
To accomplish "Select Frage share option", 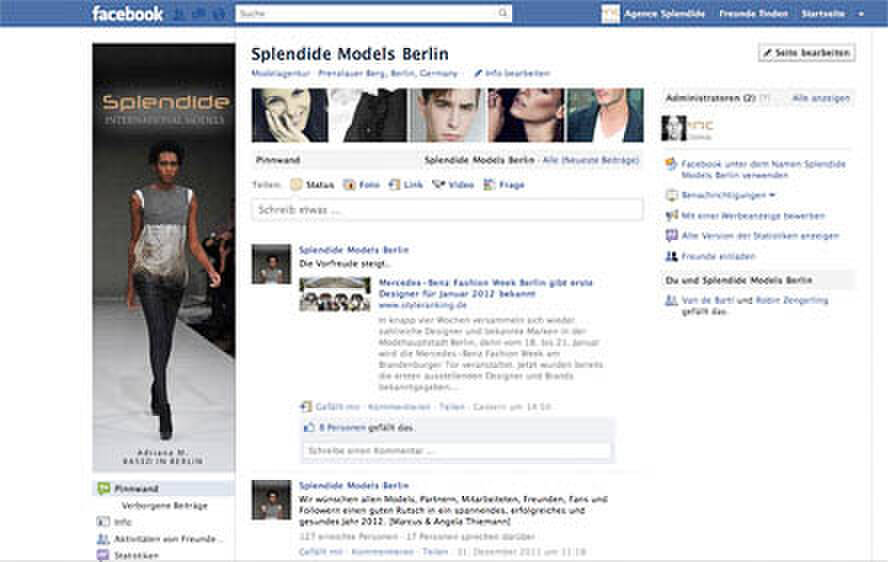I will [504, 185].
